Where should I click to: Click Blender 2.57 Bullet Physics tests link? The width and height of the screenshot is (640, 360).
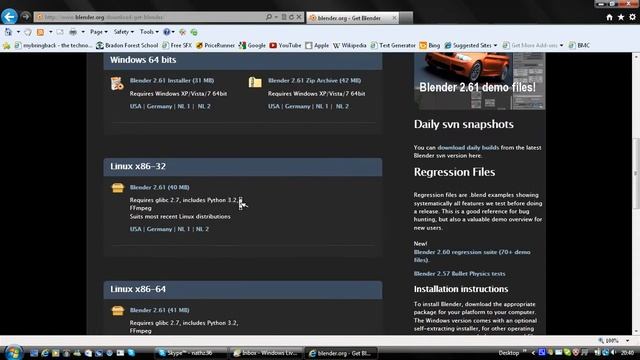coord(459,274)
